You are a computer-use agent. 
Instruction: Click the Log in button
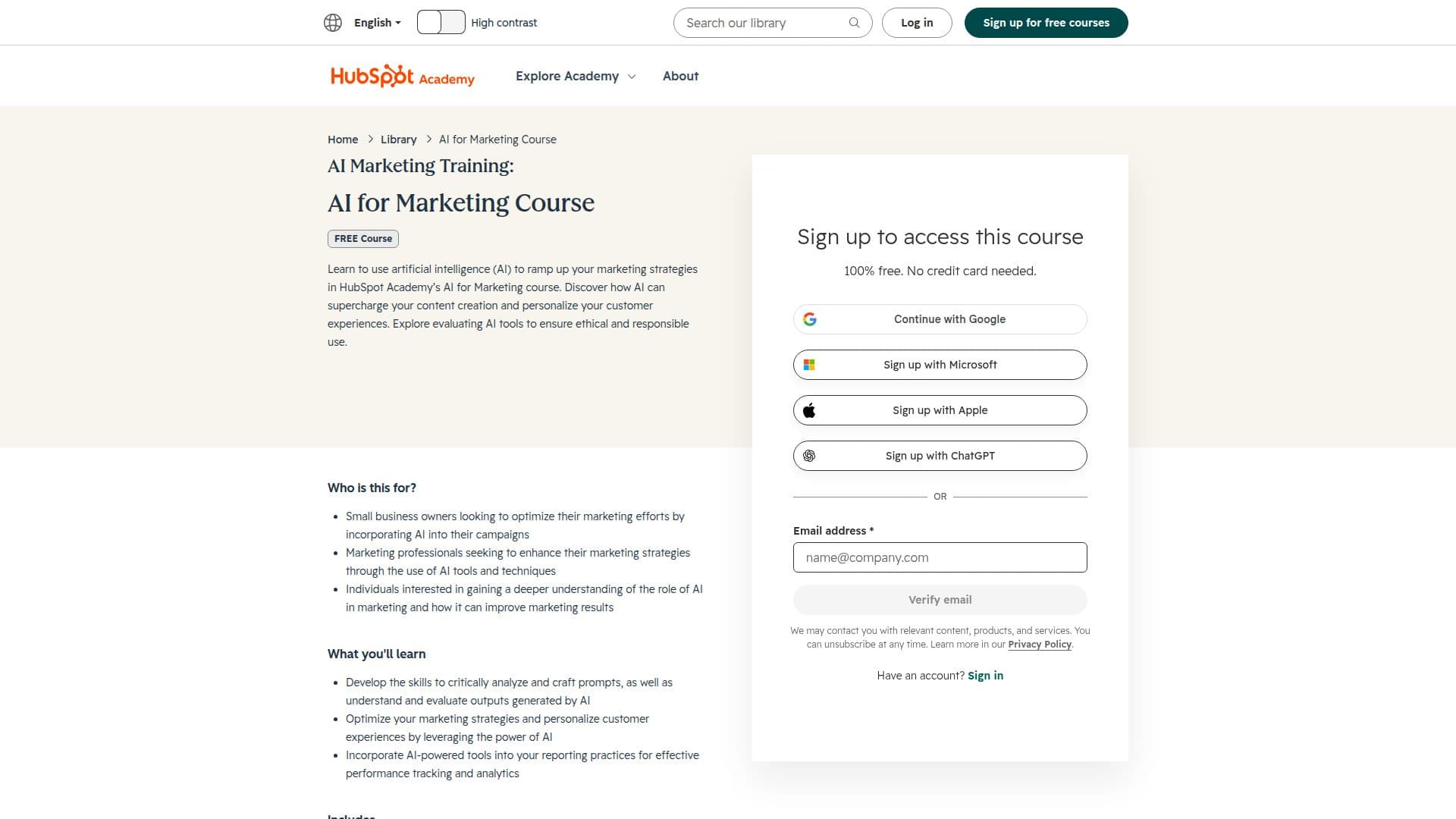pyautogui.click(x=917, y=23)
